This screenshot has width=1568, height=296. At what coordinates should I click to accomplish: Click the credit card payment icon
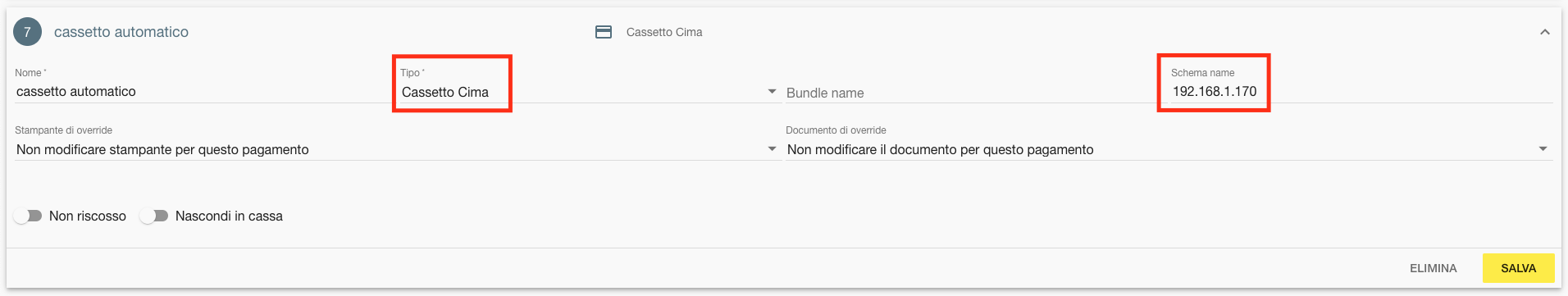tap(604, 32)
